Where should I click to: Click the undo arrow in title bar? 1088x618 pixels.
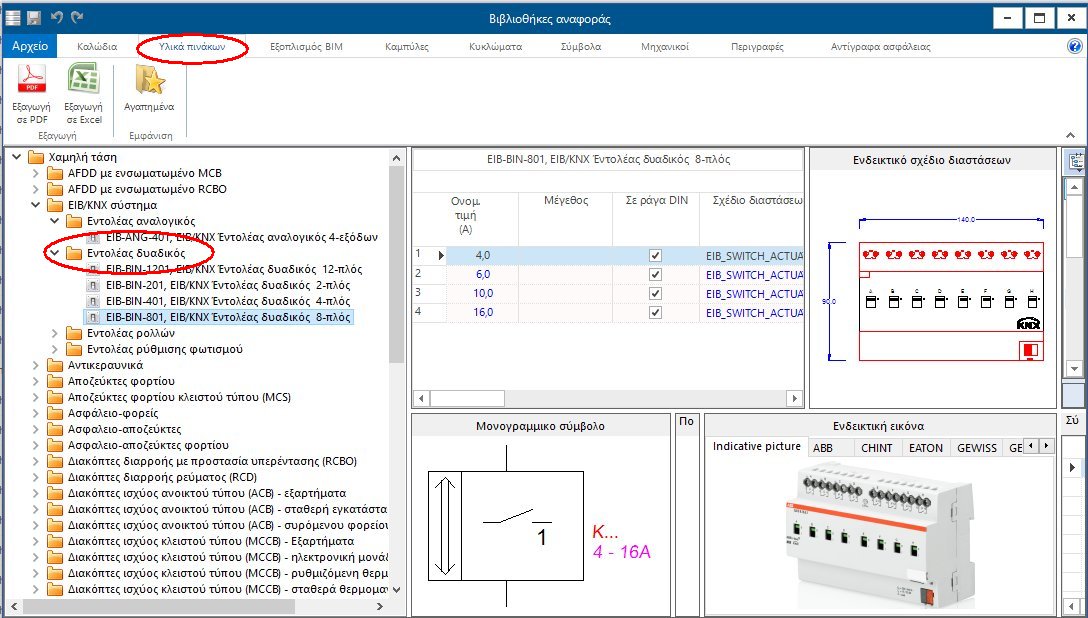click(57, 18)
